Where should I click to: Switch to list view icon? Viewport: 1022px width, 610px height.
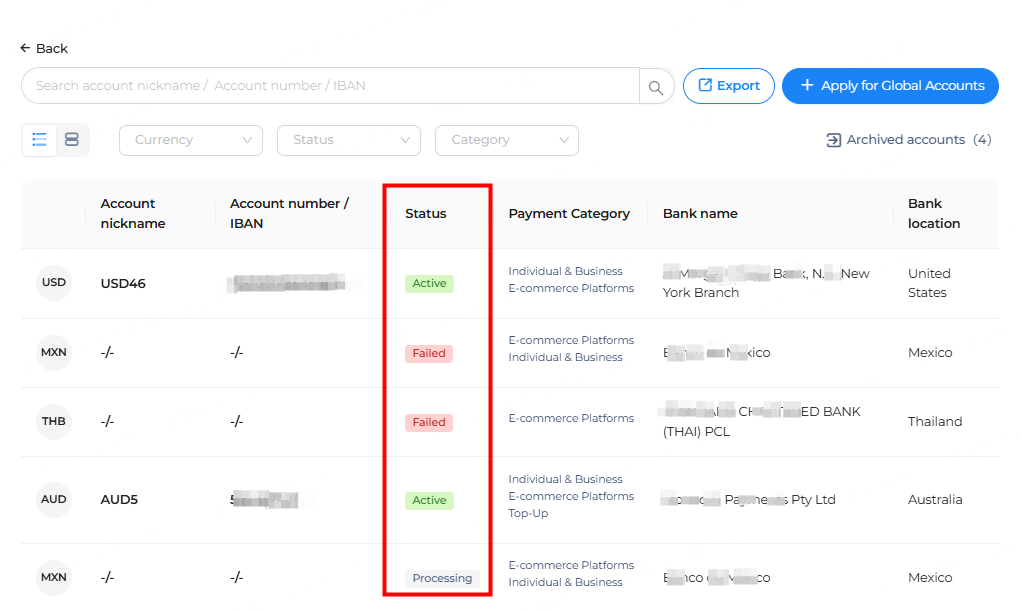tap(39, 139)
